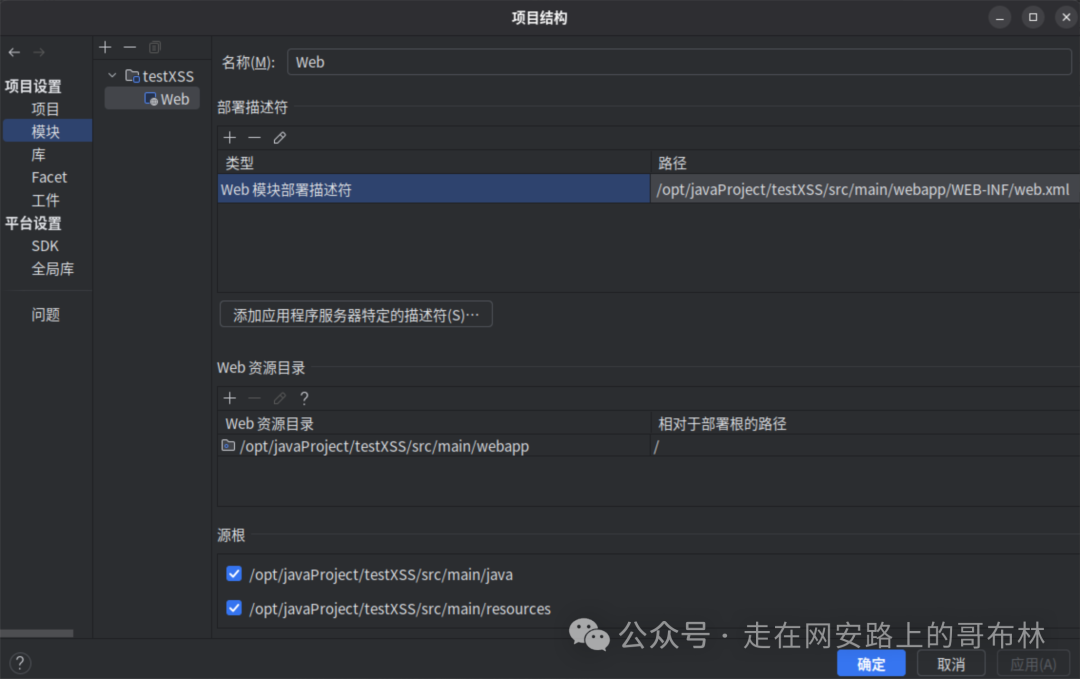The image size is (1080, 679).
Task: Close the 项目结构 window
Action: coord(1066,17)
